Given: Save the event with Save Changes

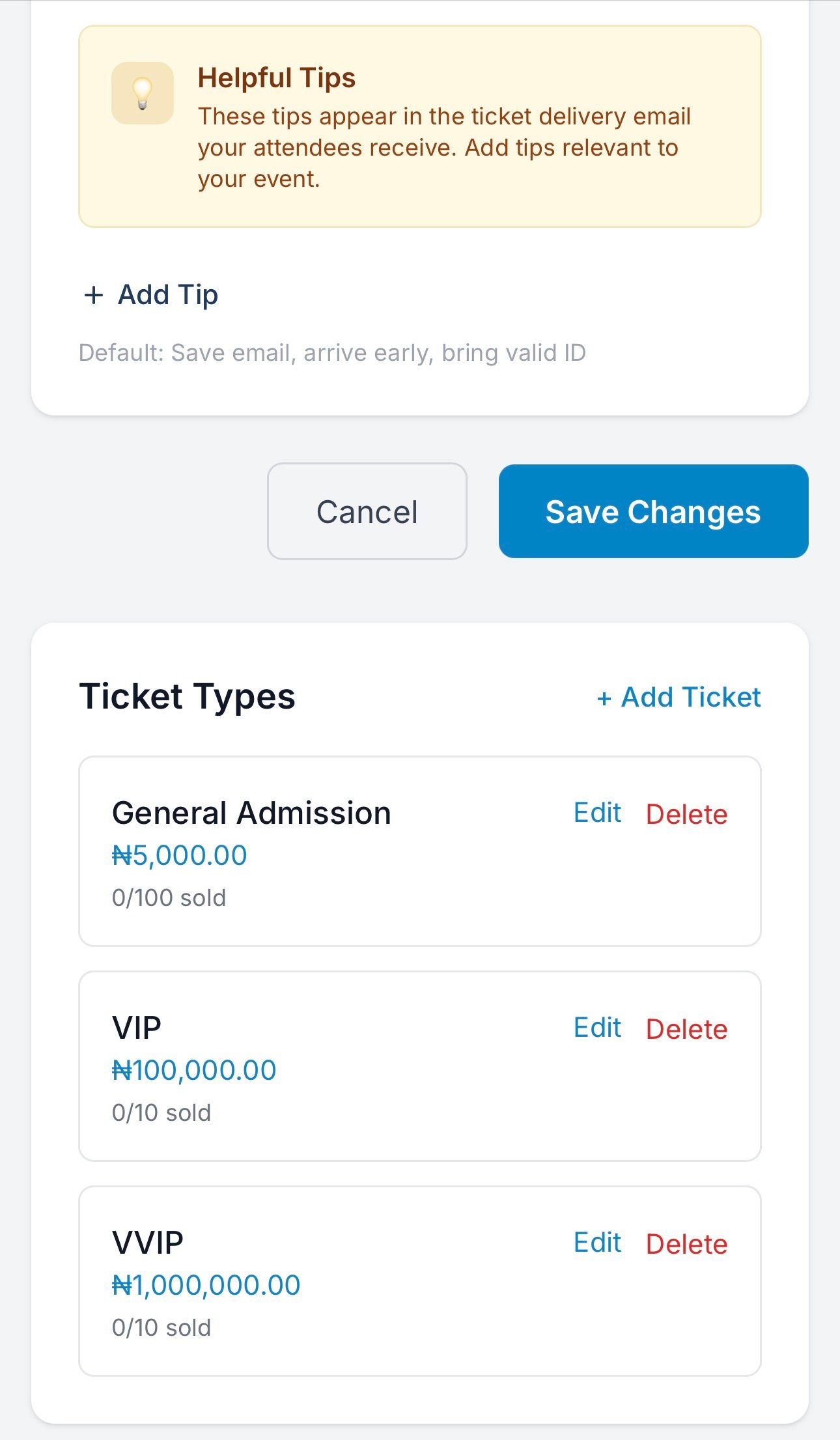Looking at the screenshot, I should (x=653, y=511).
